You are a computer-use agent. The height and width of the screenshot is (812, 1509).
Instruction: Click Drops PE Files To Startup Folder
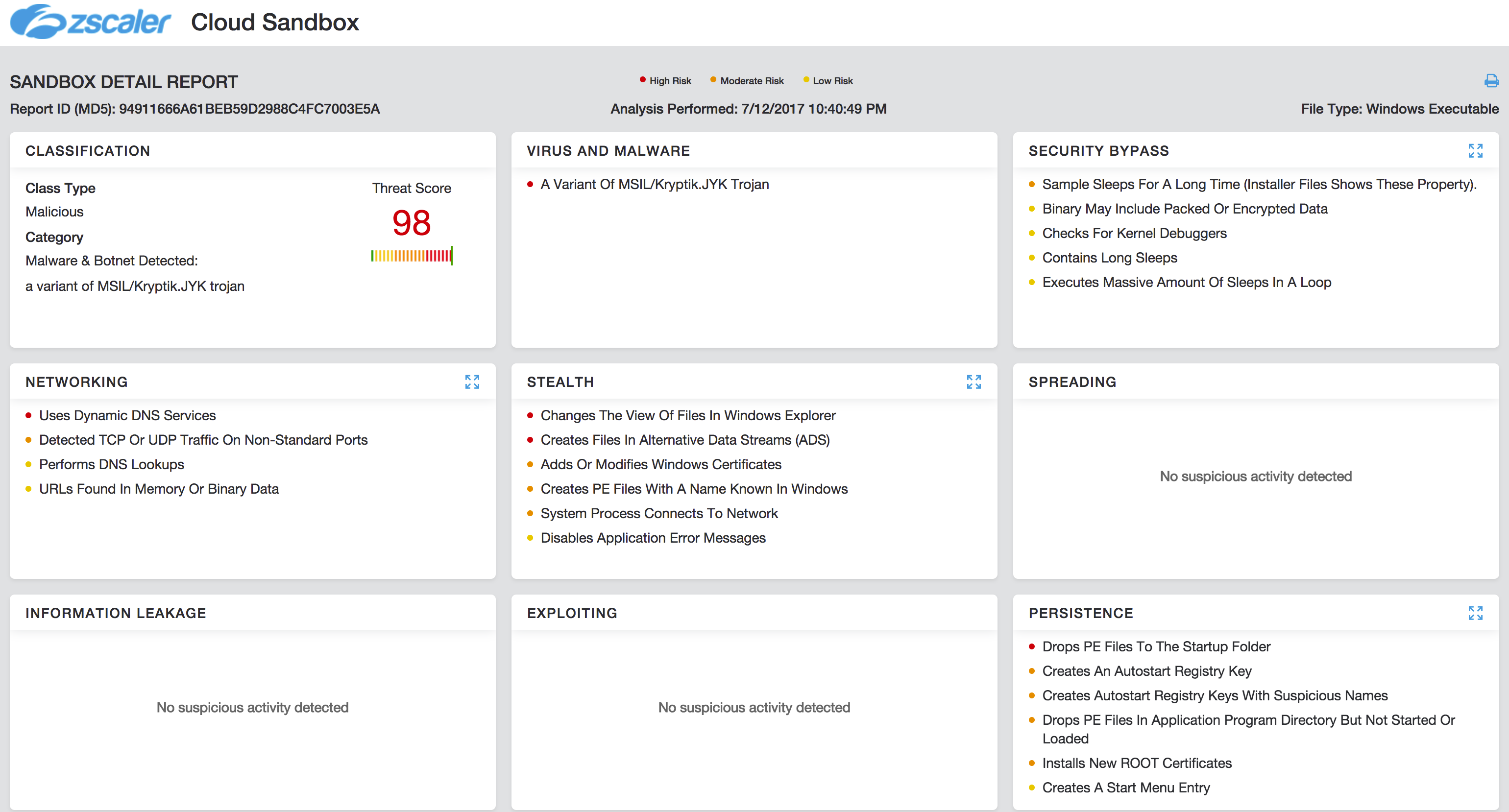(x=1156, y=646)
